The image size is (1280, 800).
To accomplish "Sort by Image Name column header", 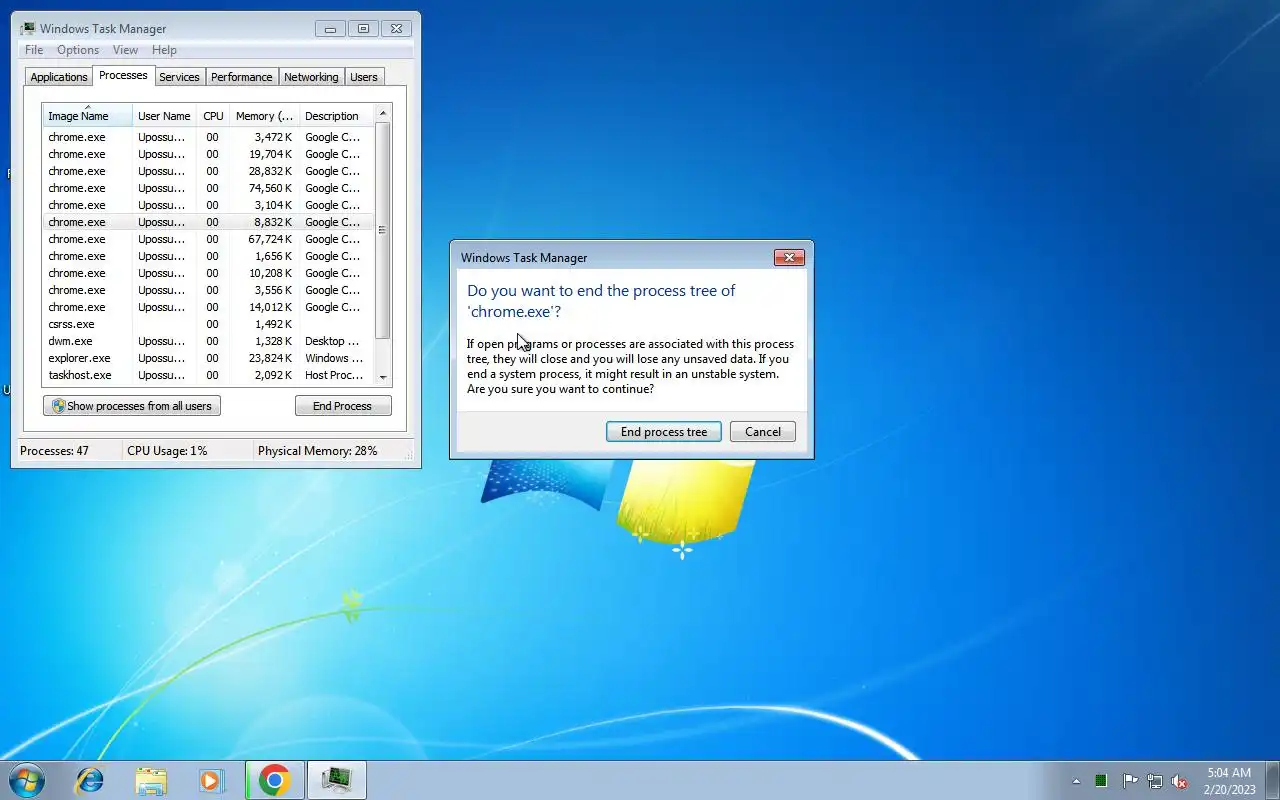I will (x=87, y=115).
